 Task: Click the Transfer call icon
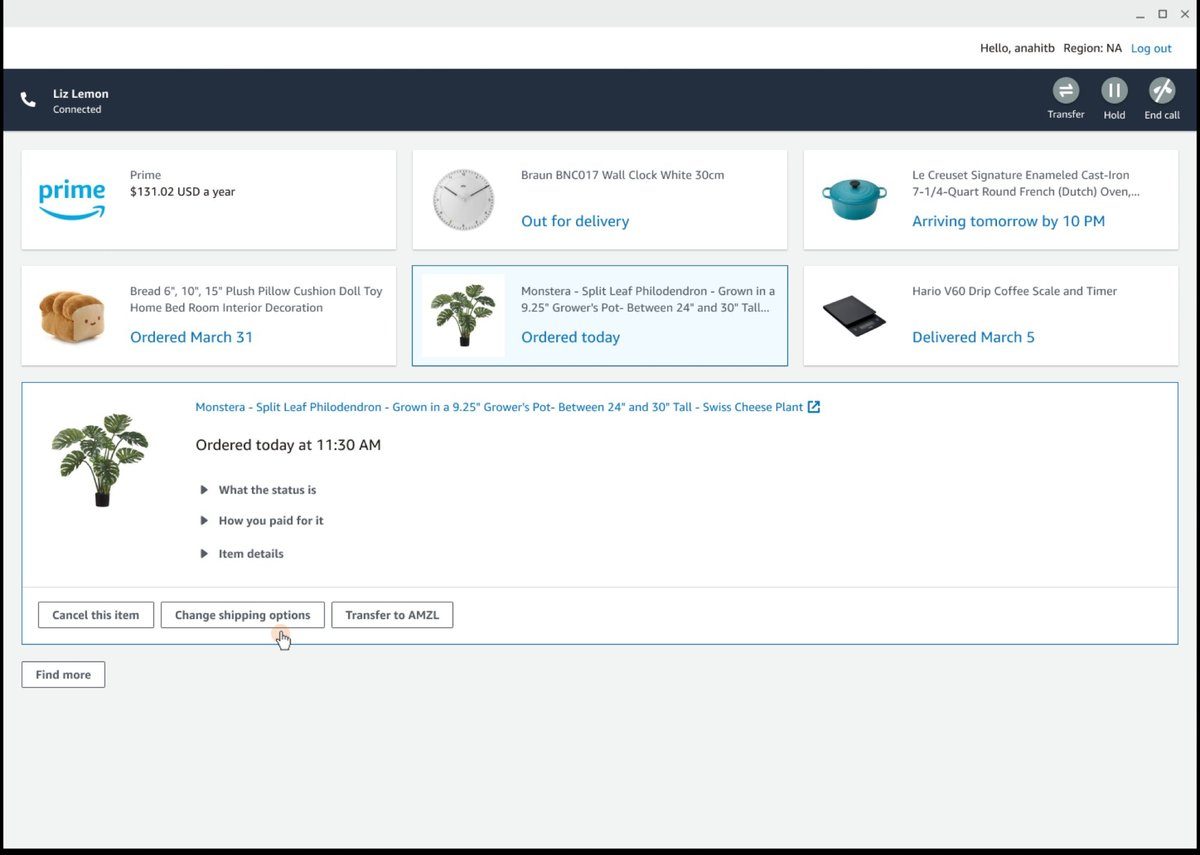(1065, 91)
